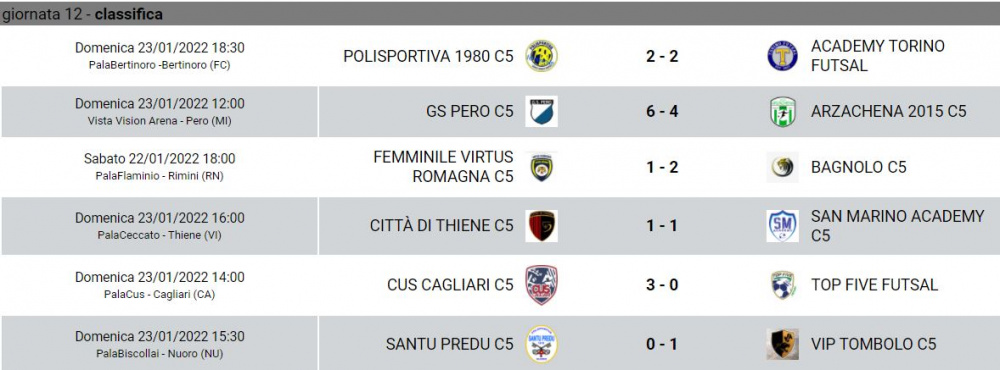Select the GS PERO C5 team name
Viewport: 1000px width, 370px height.
click(x=469, y=112)
